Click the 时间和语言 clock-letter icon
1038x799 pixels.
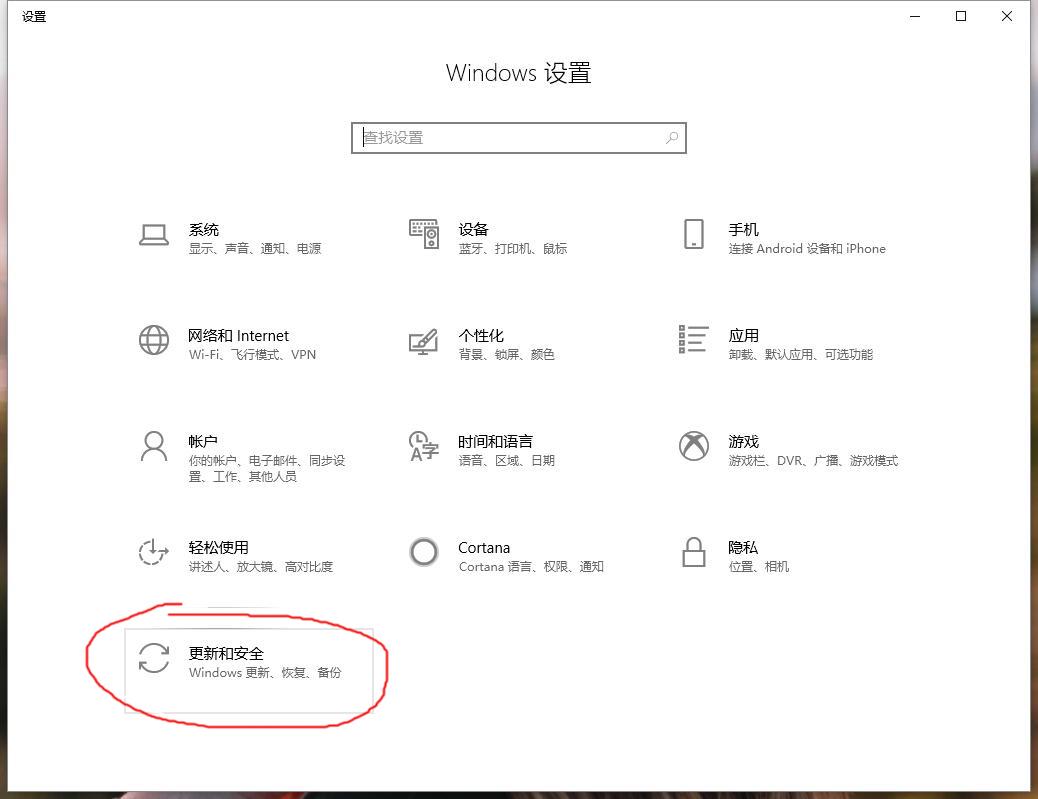click(x=424, y=447)
